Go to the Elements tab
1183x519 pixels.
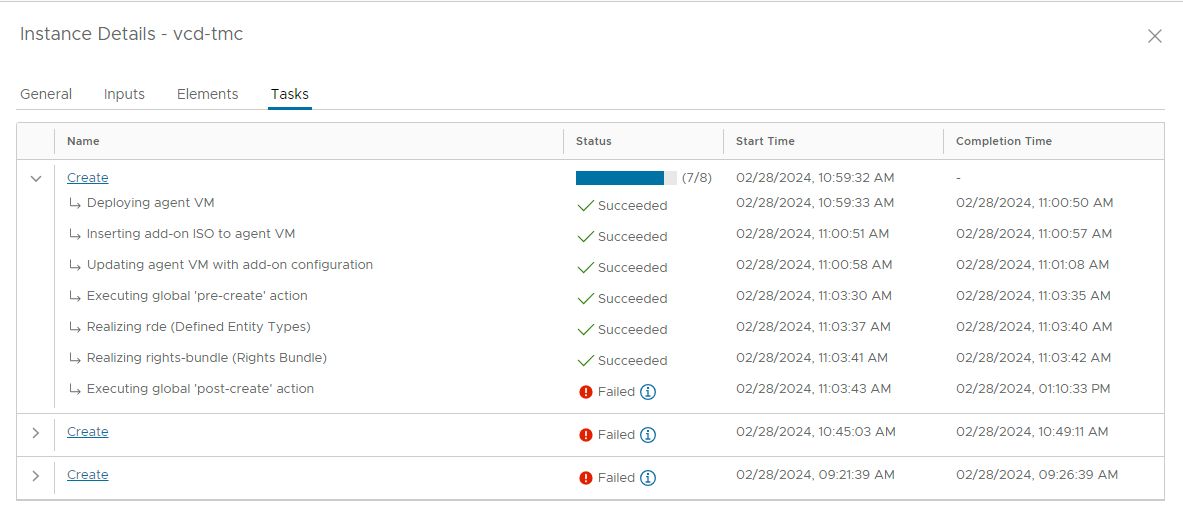pos(207,94)
